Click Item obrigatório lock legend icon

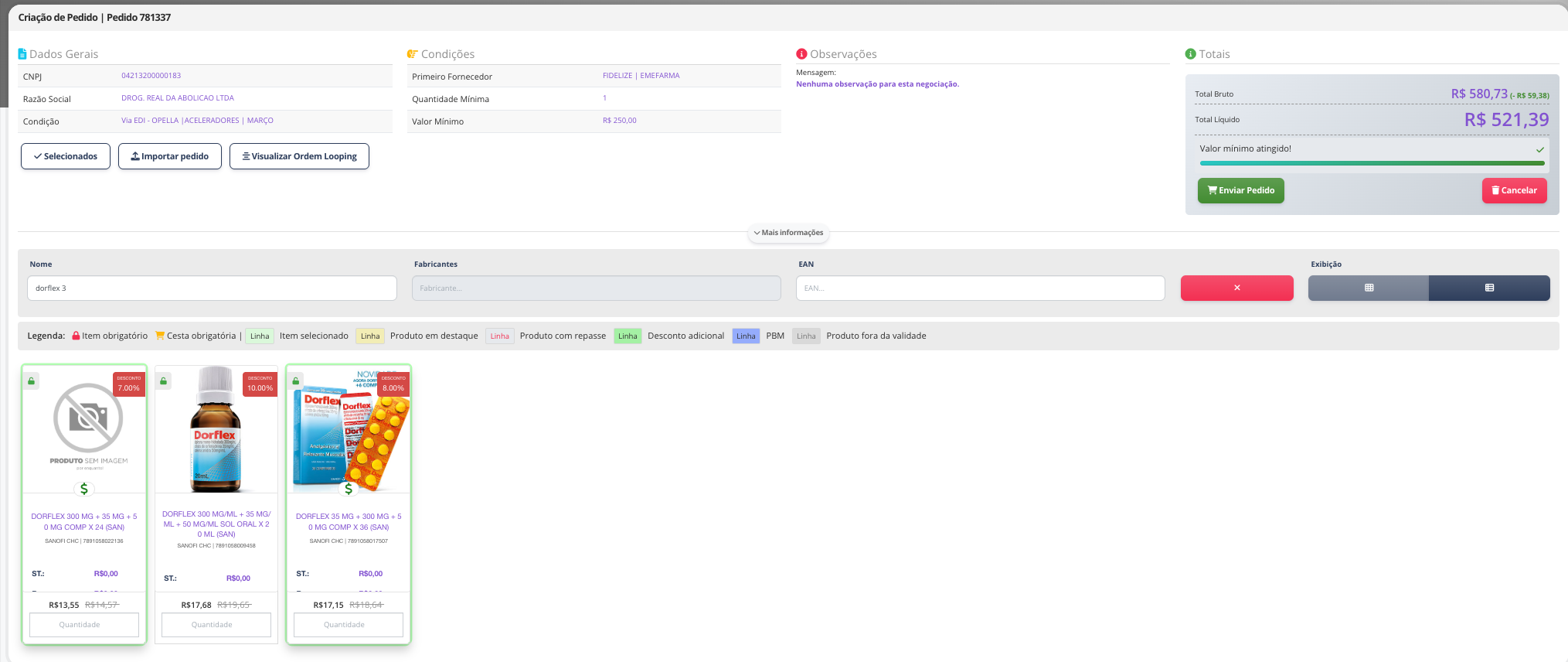click(x=76, y=336)
